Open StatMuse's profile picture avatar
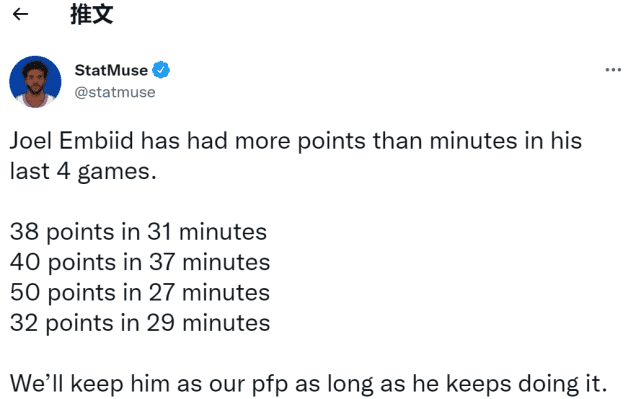The height and width of the screenshot is (399, 641). [x=35, y=82]
